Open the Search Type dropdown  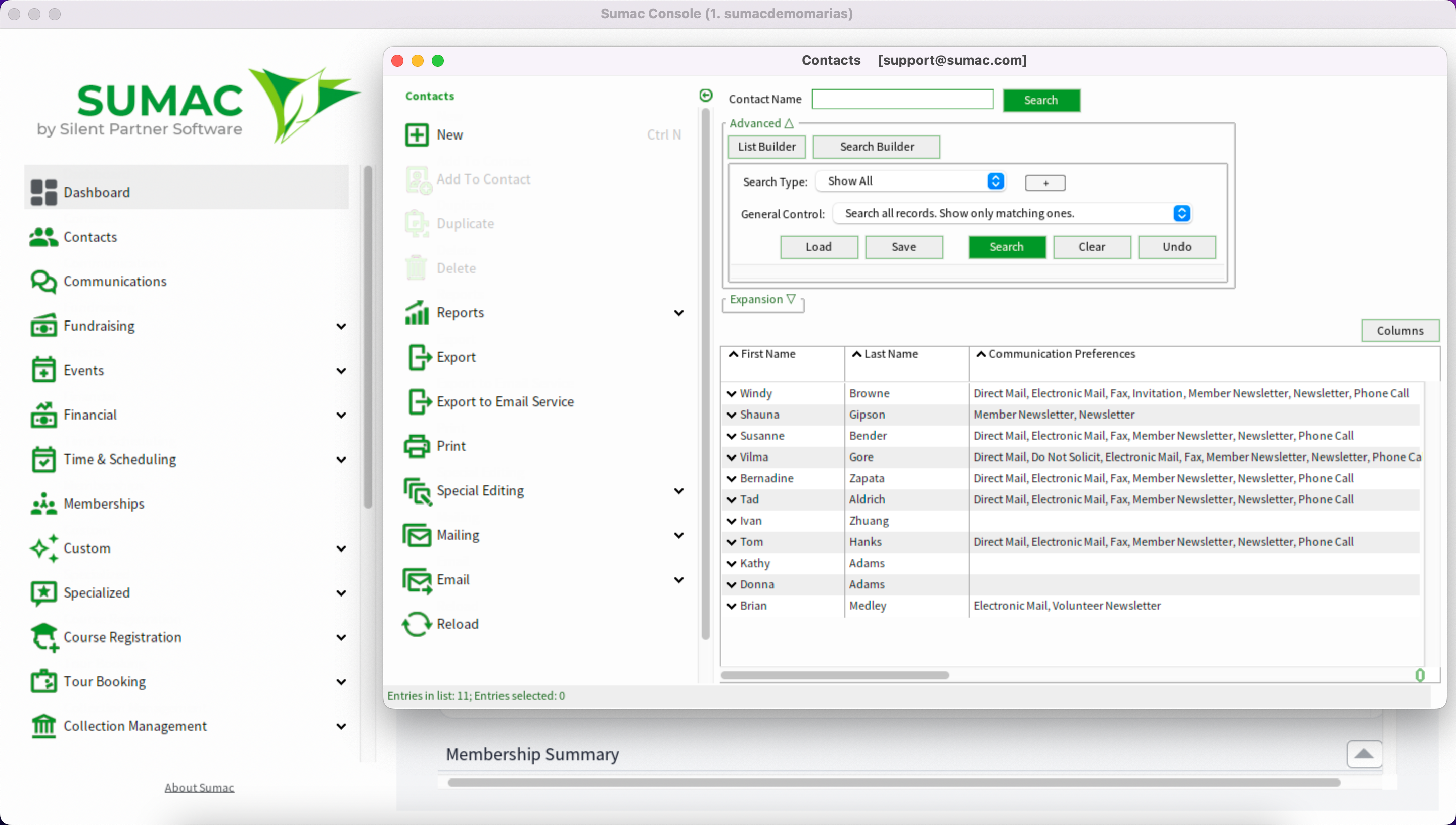(912, 181)
